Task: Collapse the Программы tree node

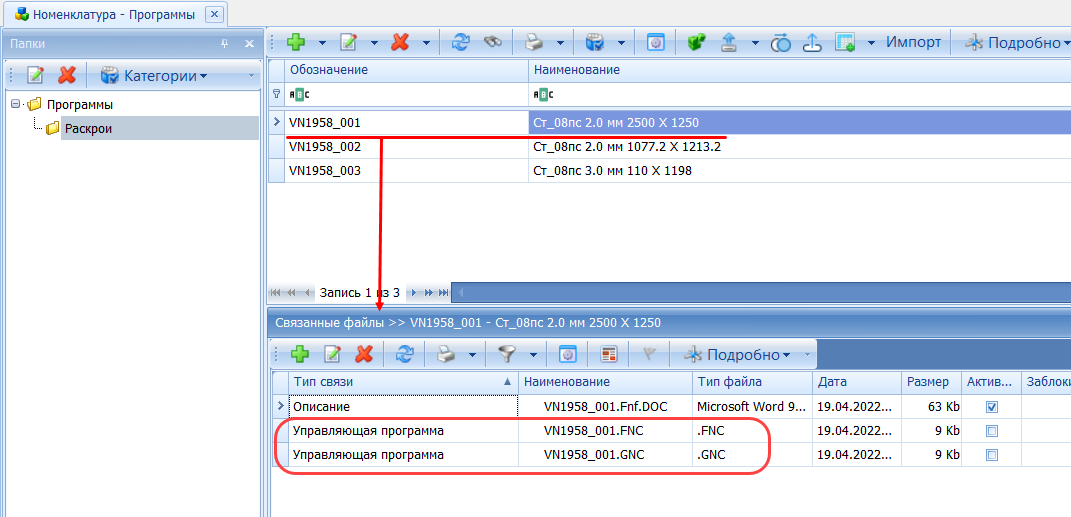Action: click(x=16, y=104)
